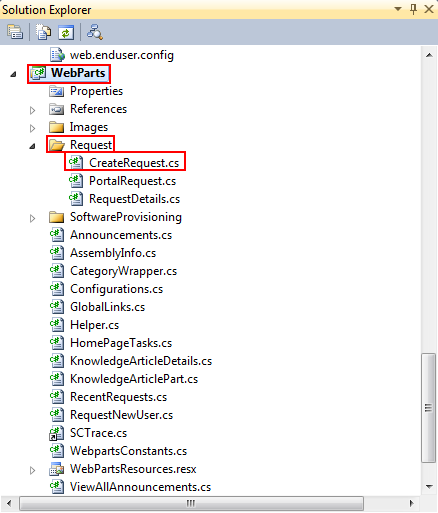Select the WebParts project icon
438x513 pixels.
tap(38, 73)
